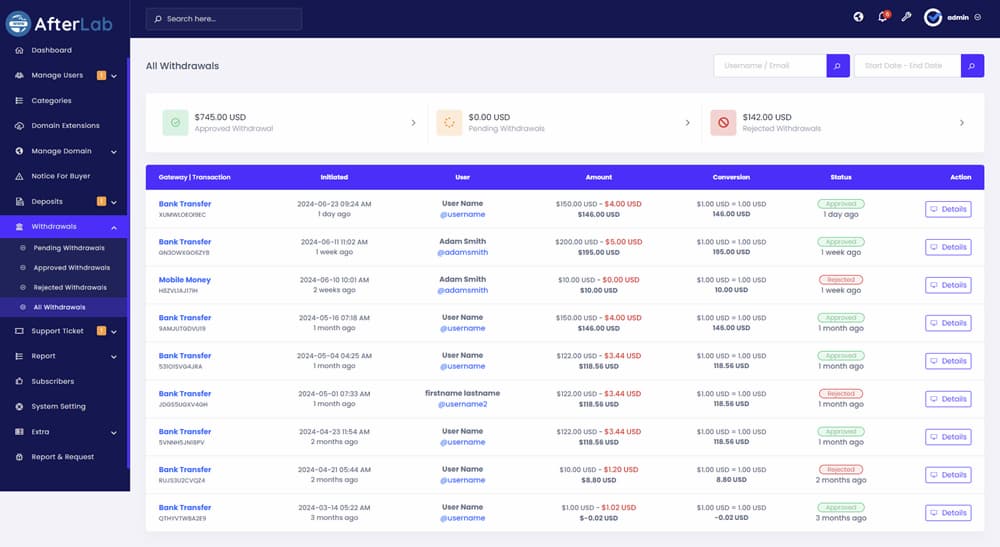Viewport: 1000px width, 547px height.
Task: Click the Approved Withdrawal green check icon
Action: pyautogui.click(x=175, y=122)
